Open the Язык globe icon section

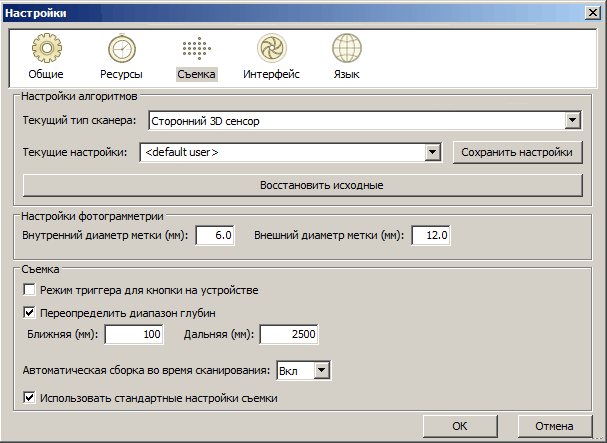click(x=347, y=48)
